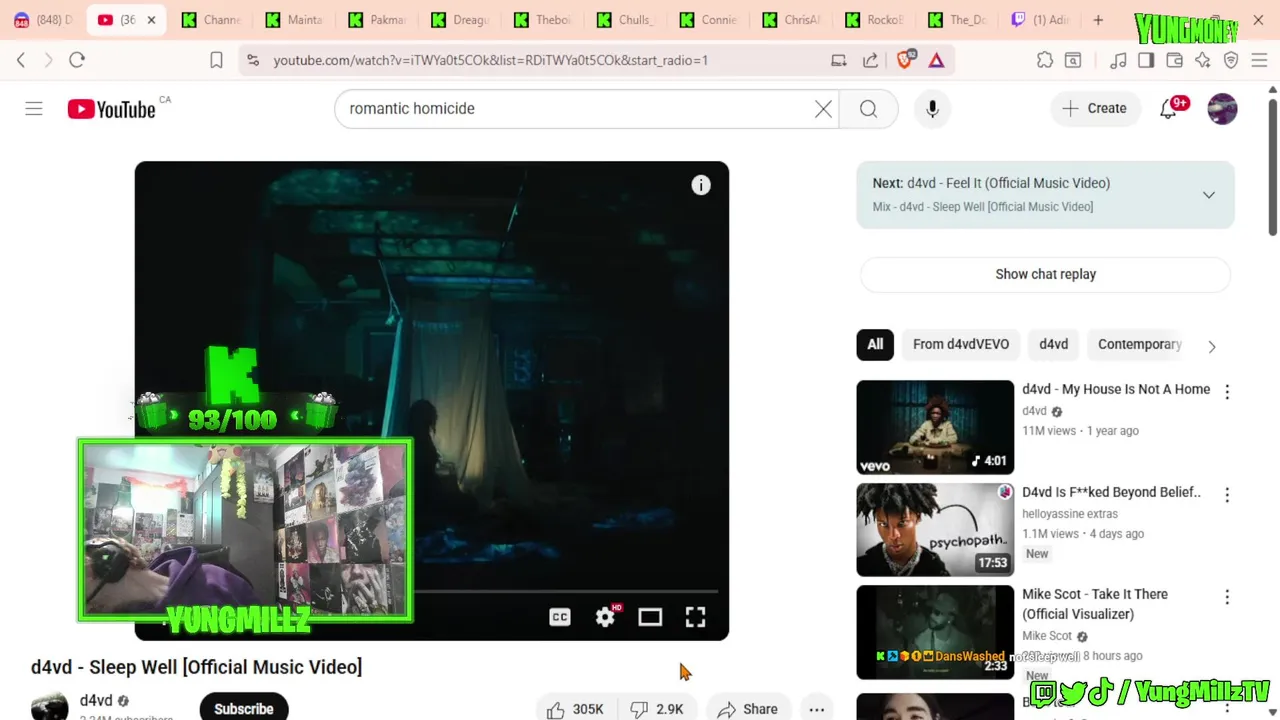Viewport: 1280px width, 720px height.
Task: Bookmark this page
Action: point(216,60)
